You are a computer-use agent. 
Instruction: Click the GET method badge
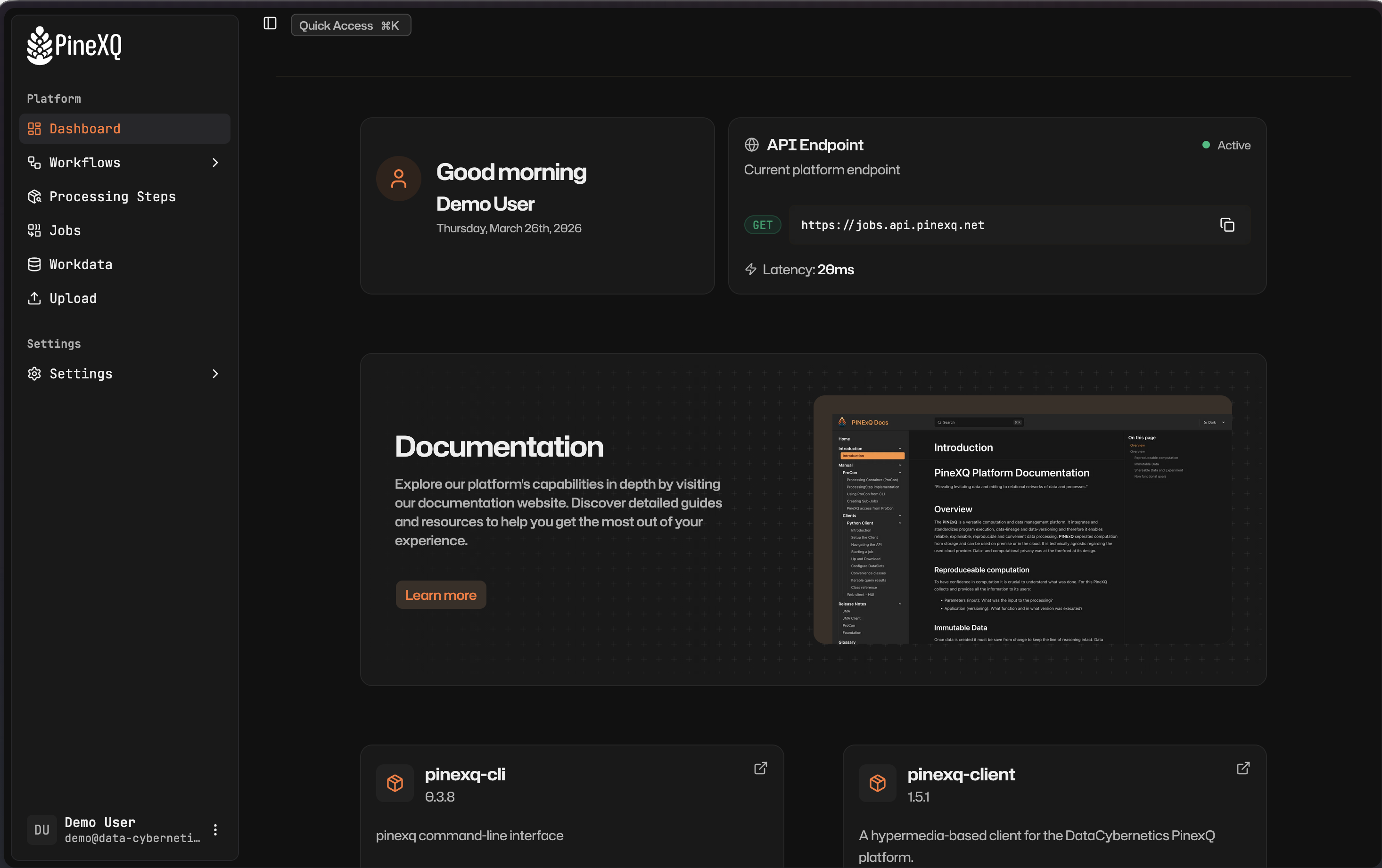tap(762, 225)
